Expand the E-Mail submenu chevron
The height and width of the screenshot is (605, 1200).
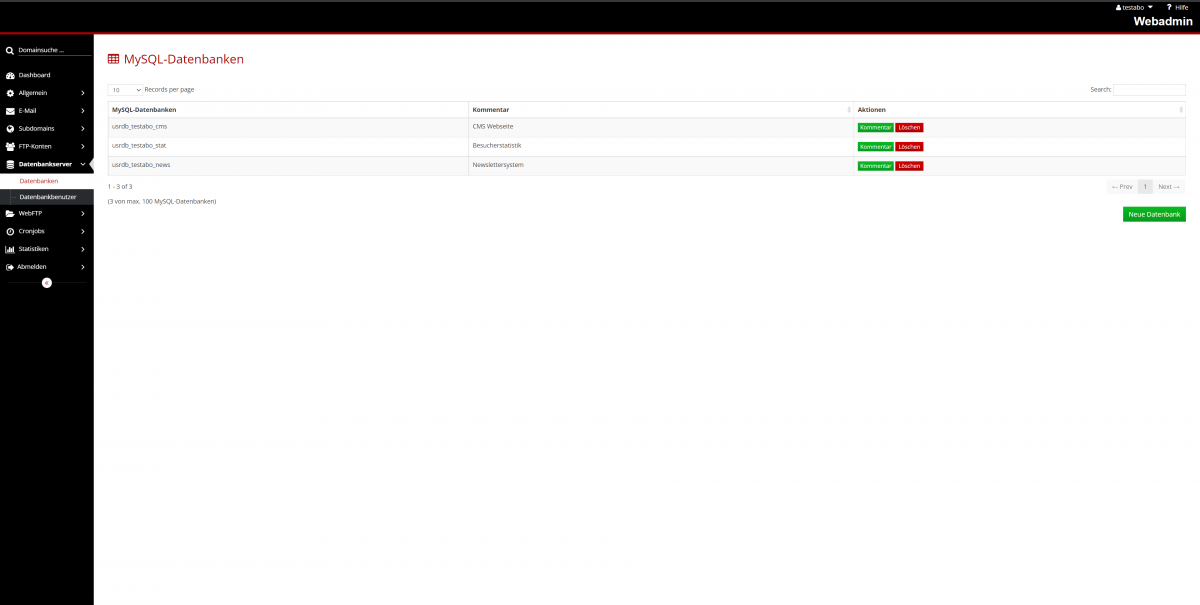pos(83,111)
